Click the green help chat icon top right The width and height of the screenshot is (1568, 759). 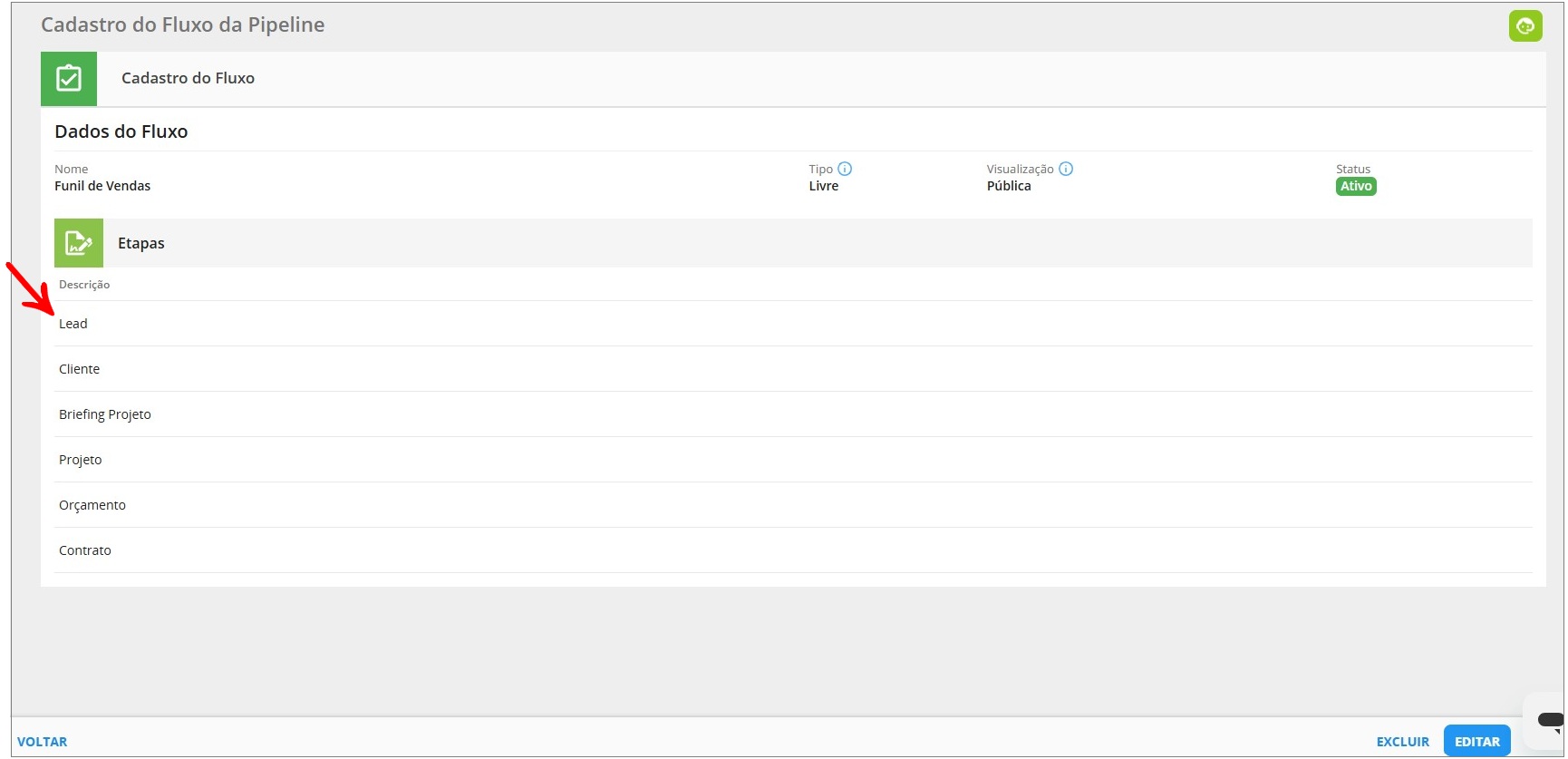click(1525, 25)
